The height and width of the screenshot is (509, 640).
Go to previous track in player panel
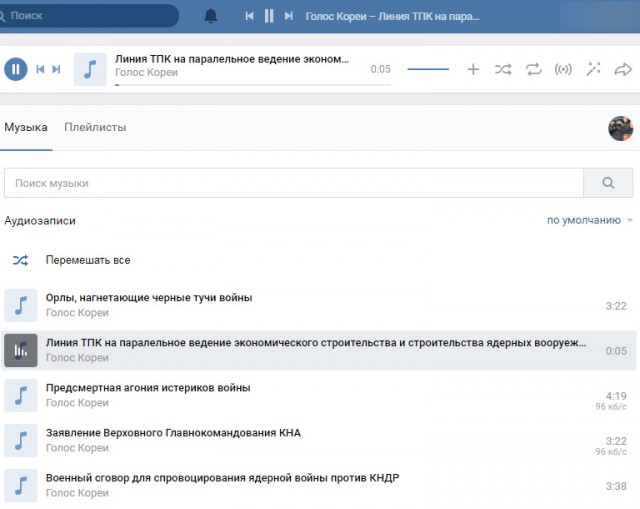point(40,69)
